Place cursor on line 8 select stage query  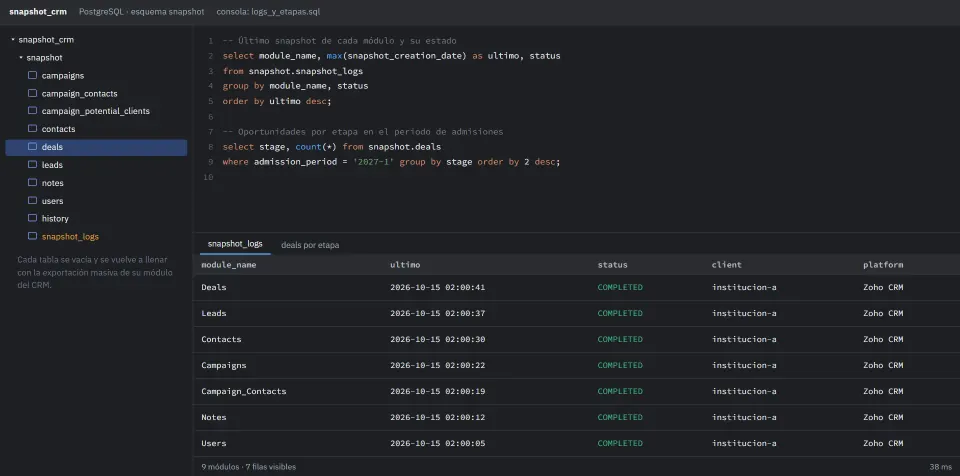tap(332, 147)
